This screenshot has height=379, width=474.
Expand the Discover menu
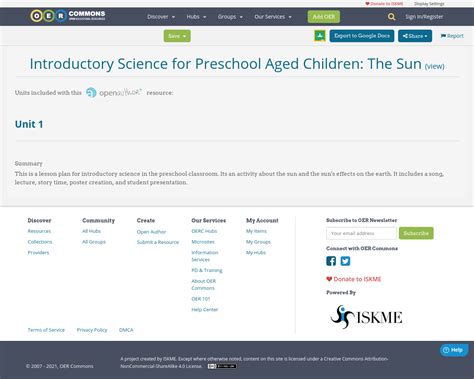click(x=161, y=17)
